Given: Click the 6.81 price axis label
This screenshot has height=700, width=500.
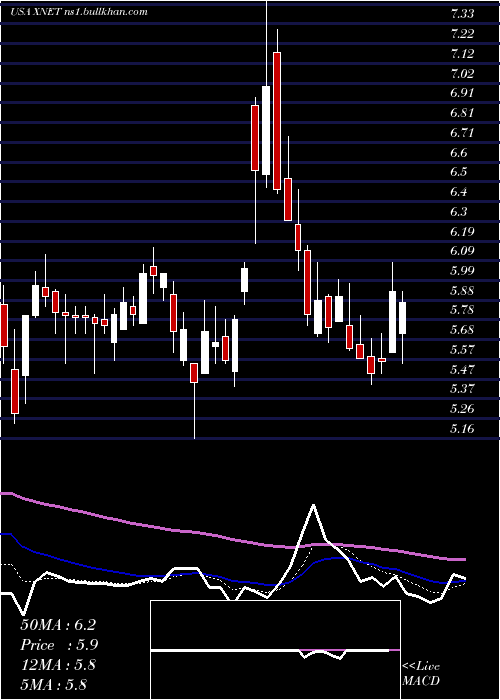Looking at the screenshot, I should click(x=462, y=112).
